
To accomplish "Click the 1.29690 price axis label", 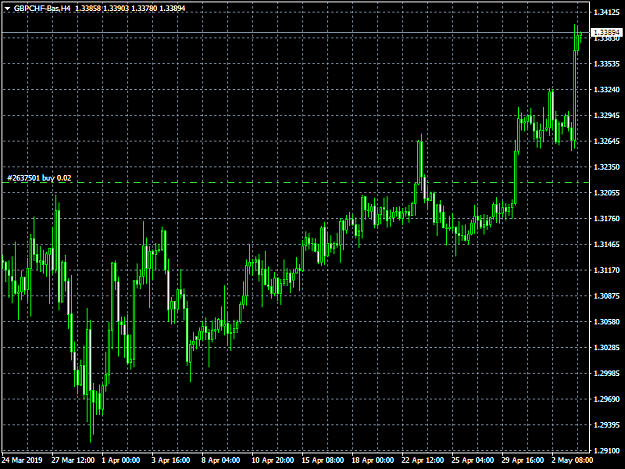I will tap(607, 399).
